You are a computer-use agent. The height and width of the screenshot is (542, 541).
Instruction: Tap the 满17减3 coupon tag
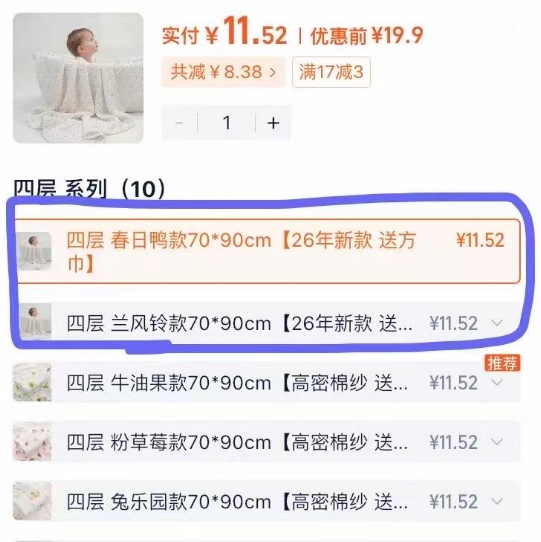[331, 72]
